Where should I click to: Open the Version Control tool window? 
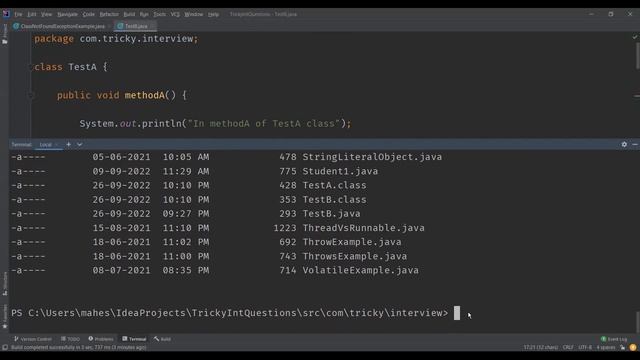pos(33,339)
